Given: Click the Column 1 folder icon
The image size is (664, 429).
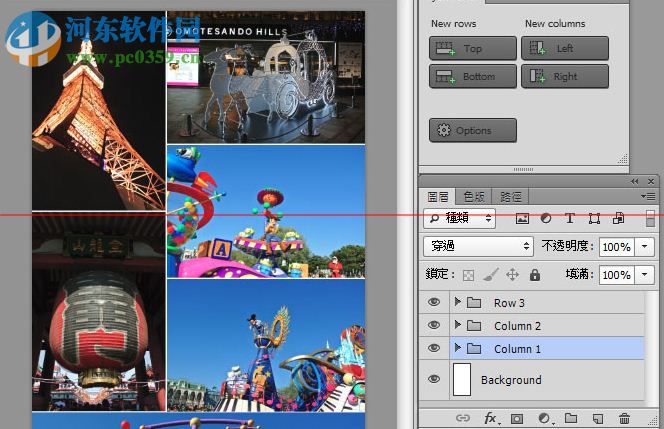Looking at the screenshot, I should [474, 349].
